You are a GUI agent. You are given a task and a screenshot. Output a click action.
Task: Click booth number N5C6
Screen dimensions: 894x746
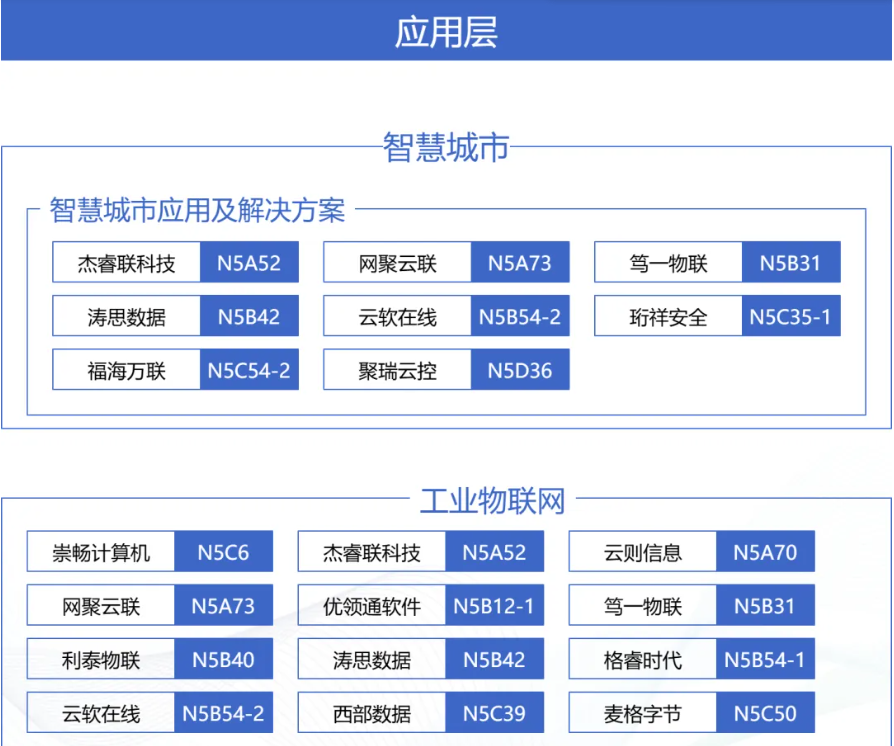223,553
